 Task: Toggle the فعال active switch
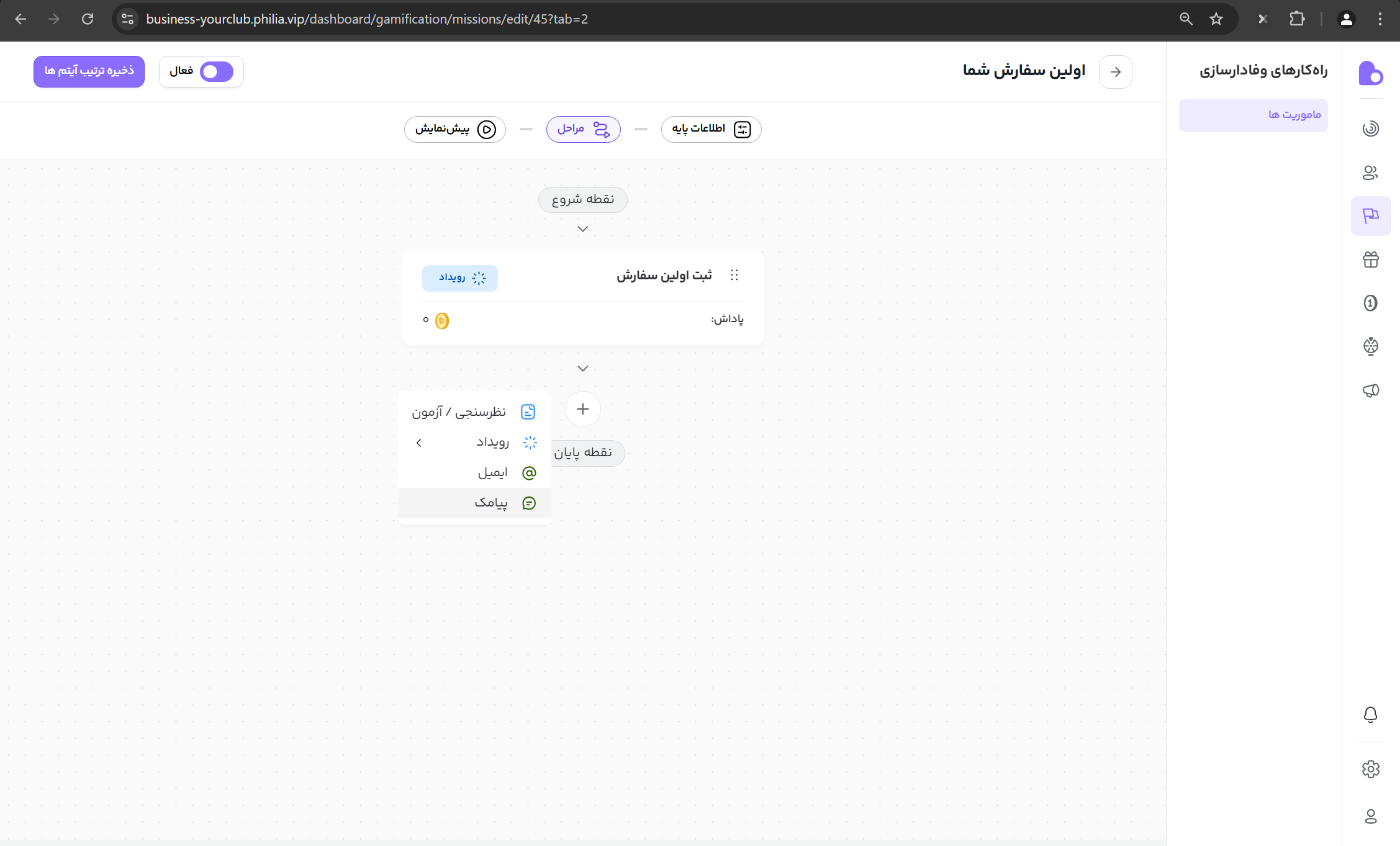click(216, 71)
